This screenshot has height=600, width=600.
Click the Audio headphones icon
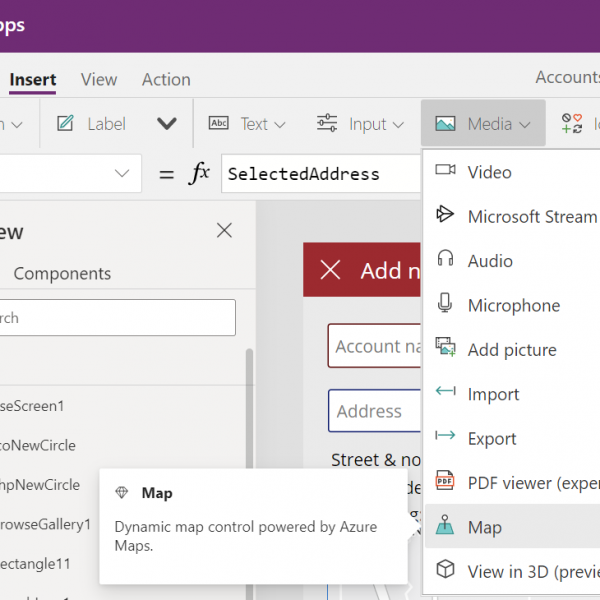[x=445, y=258]
